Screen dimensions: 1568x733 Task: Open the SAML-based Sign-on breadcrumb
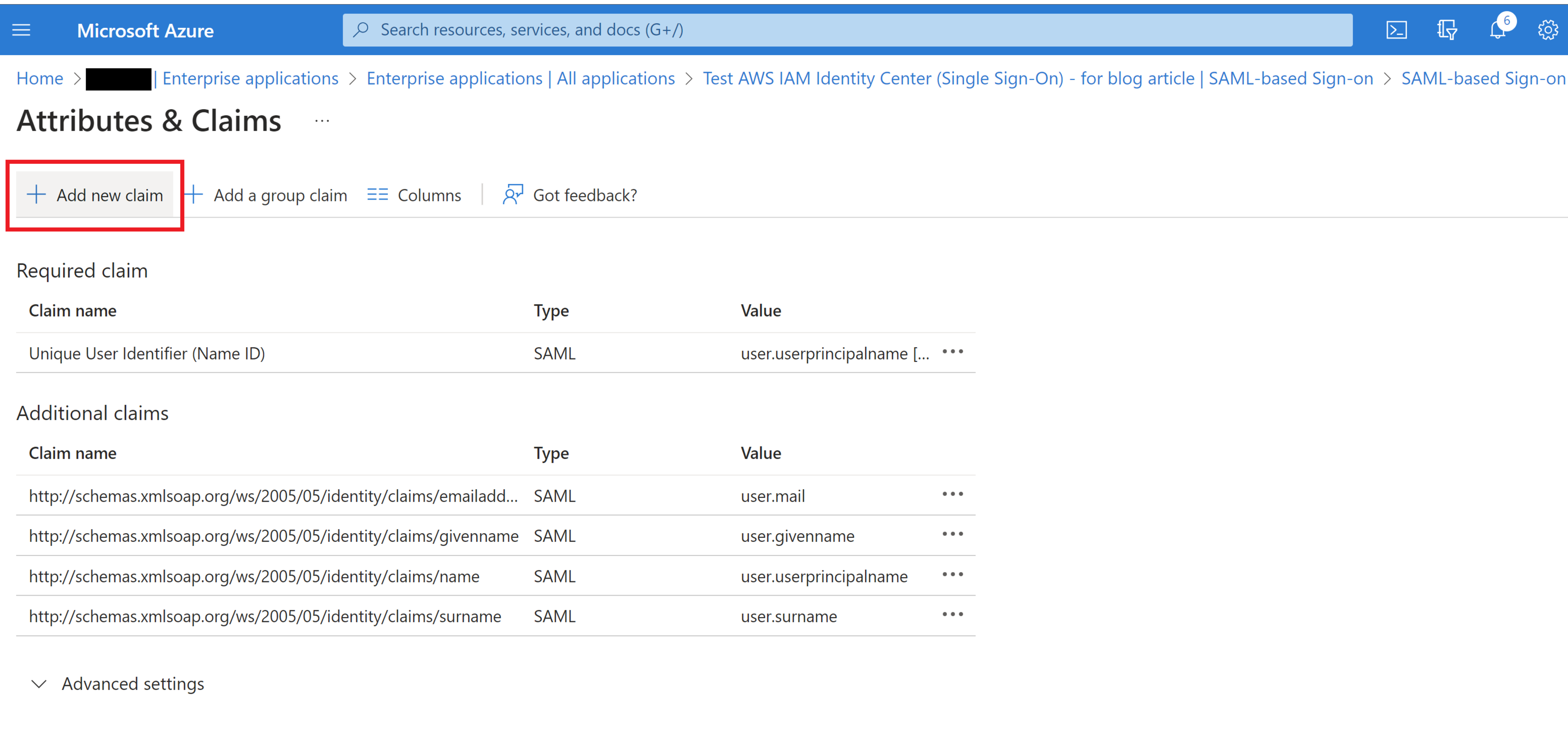[x=1483, y=78]
